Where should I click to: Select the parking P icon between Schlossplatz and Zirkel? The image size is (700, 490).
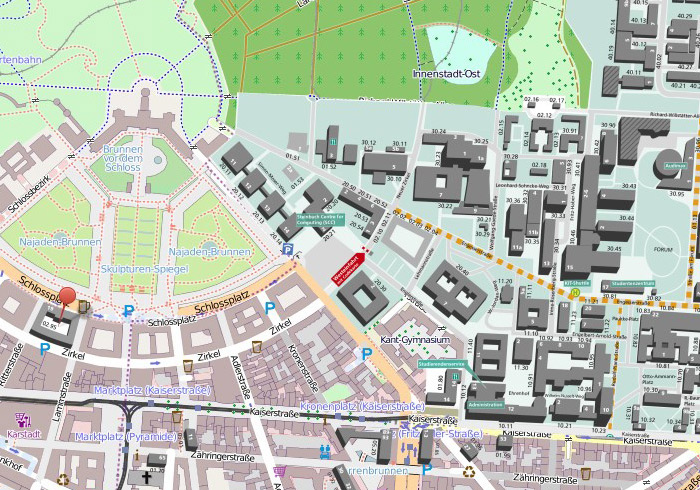(x=270, y=307)
